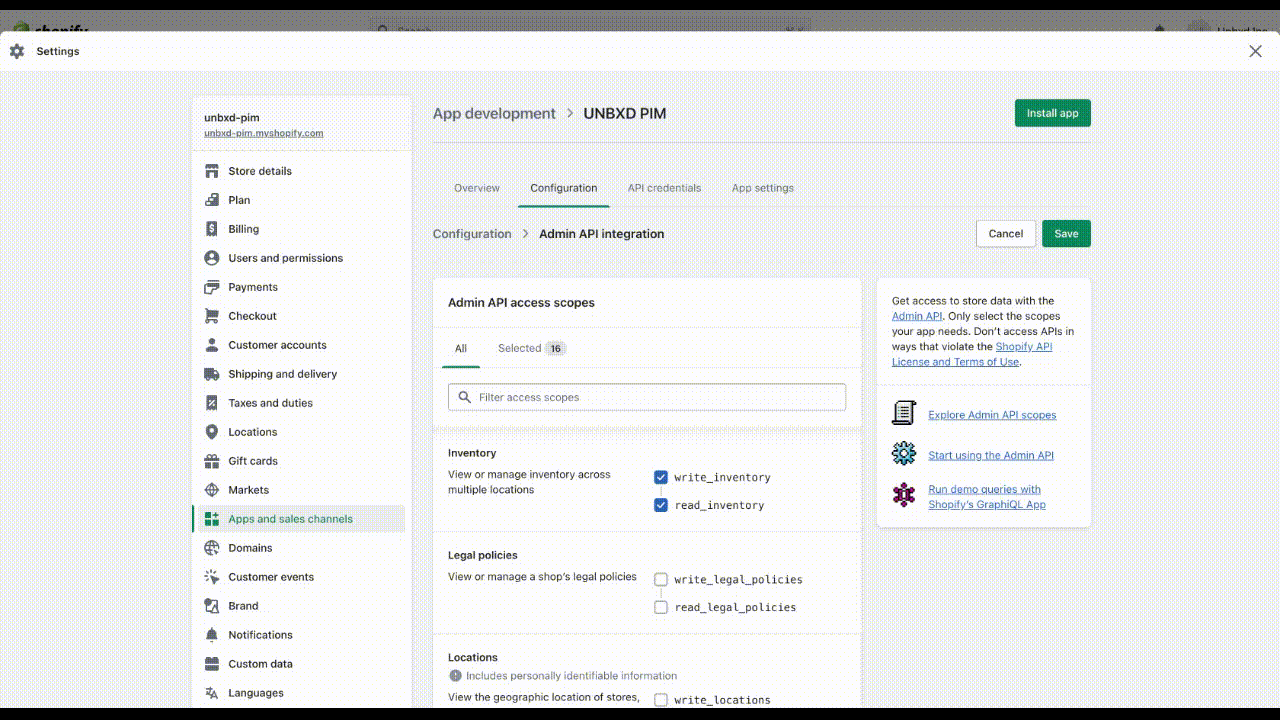
Task: Click the Payments card icon
Action: pyautogui.click(x=212, y=287)
